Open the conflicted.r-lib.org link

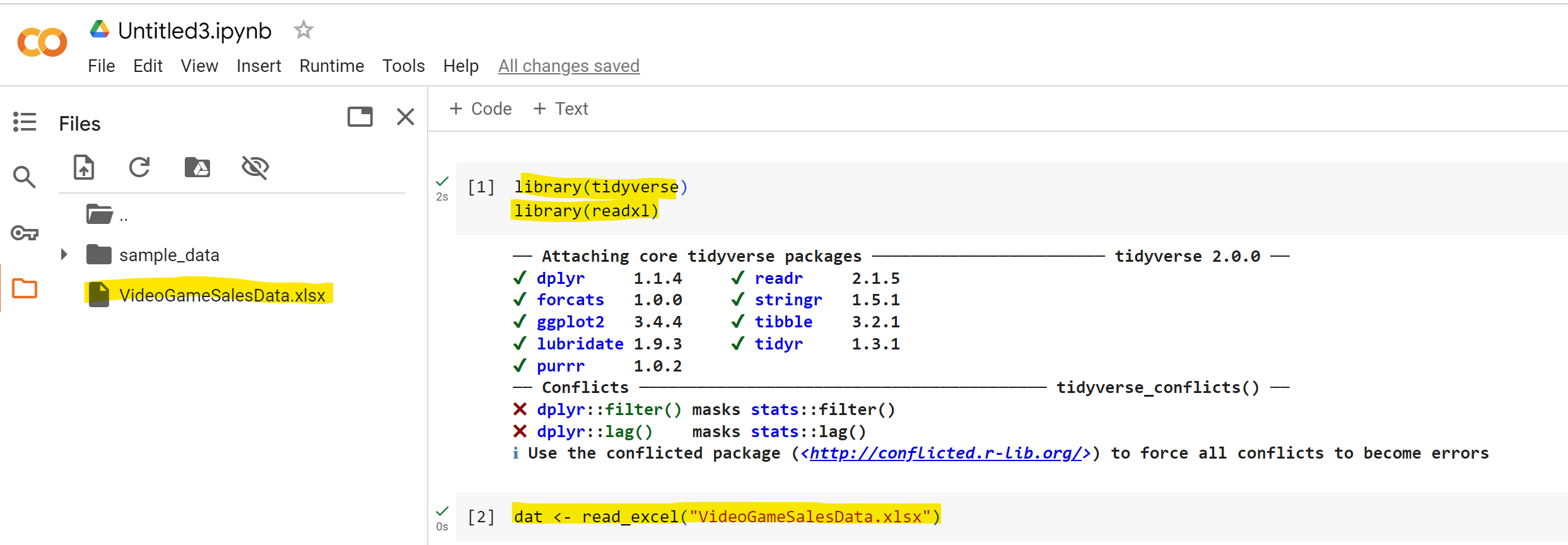tap(945, 453)
